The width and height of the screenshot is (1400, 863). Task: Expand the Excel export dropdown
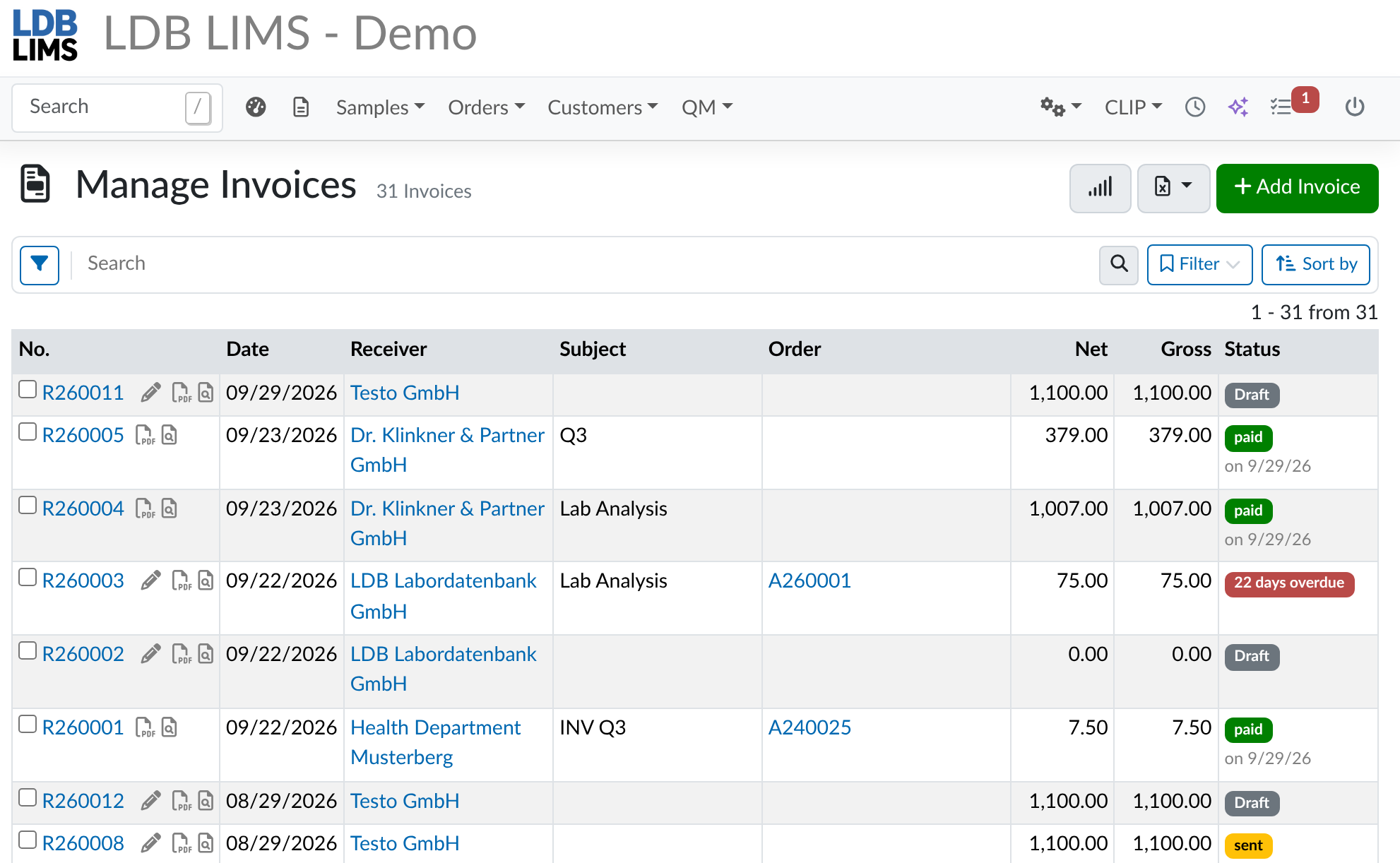[1173, 188]
